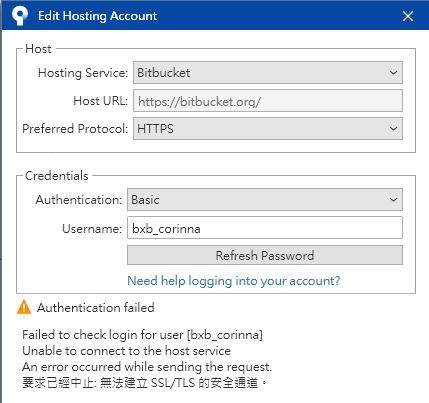Click the Hosting Service label
429x403 pixels.
[x=83, y=73]
